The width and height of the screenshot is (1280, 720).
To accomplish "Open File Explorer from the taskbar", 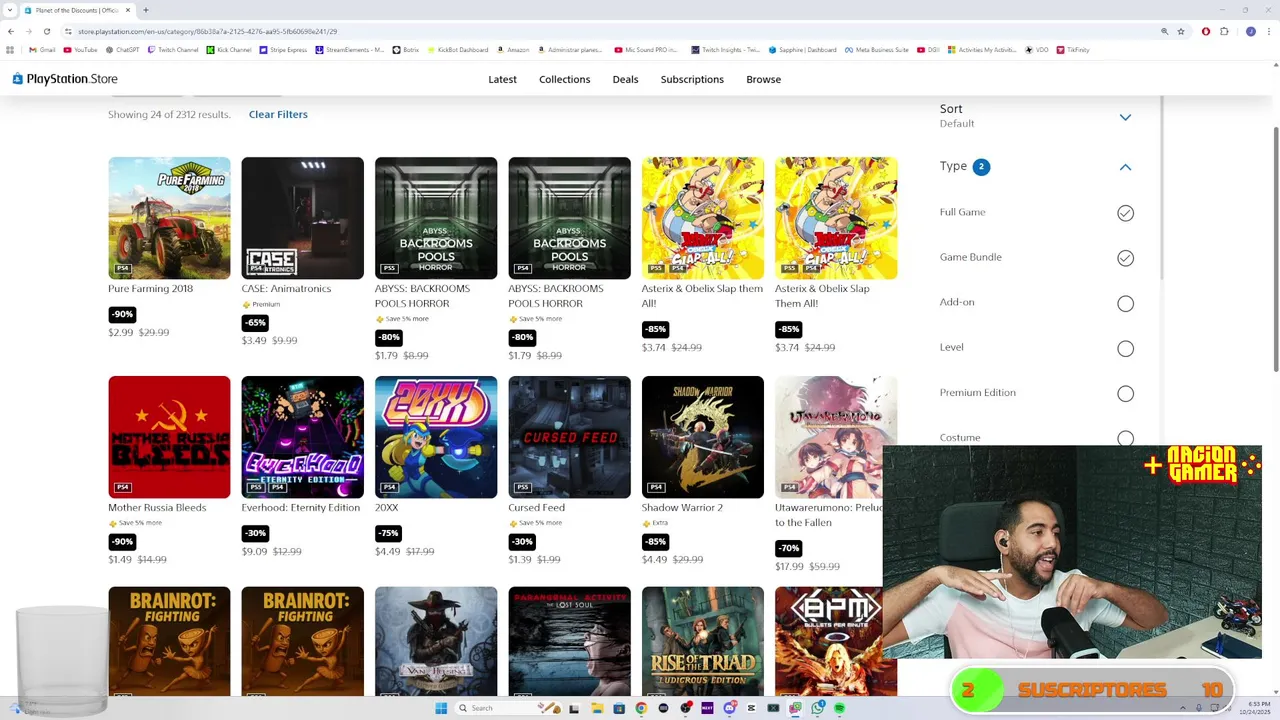I will tap(596, 708).
